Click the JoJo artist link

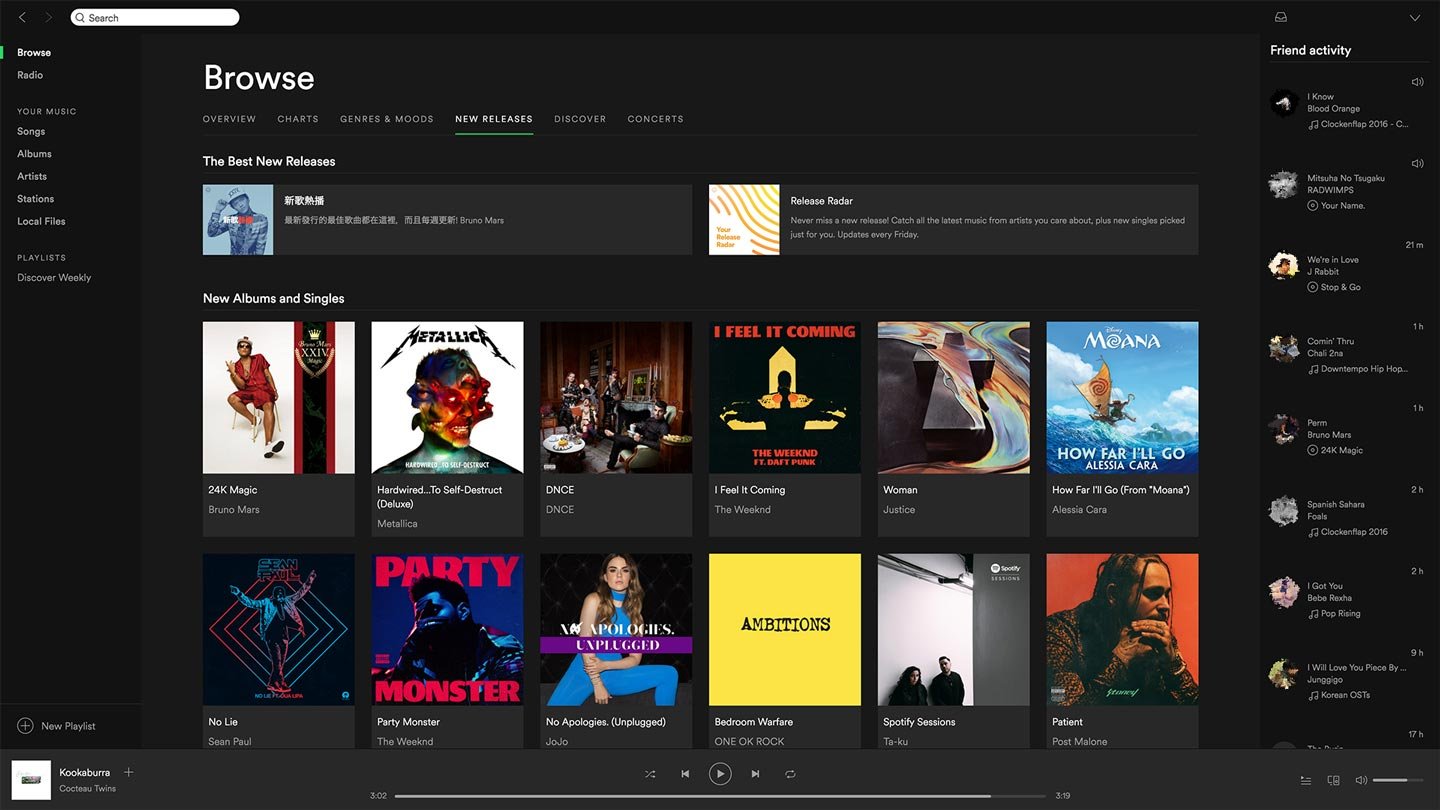[557, 742]
